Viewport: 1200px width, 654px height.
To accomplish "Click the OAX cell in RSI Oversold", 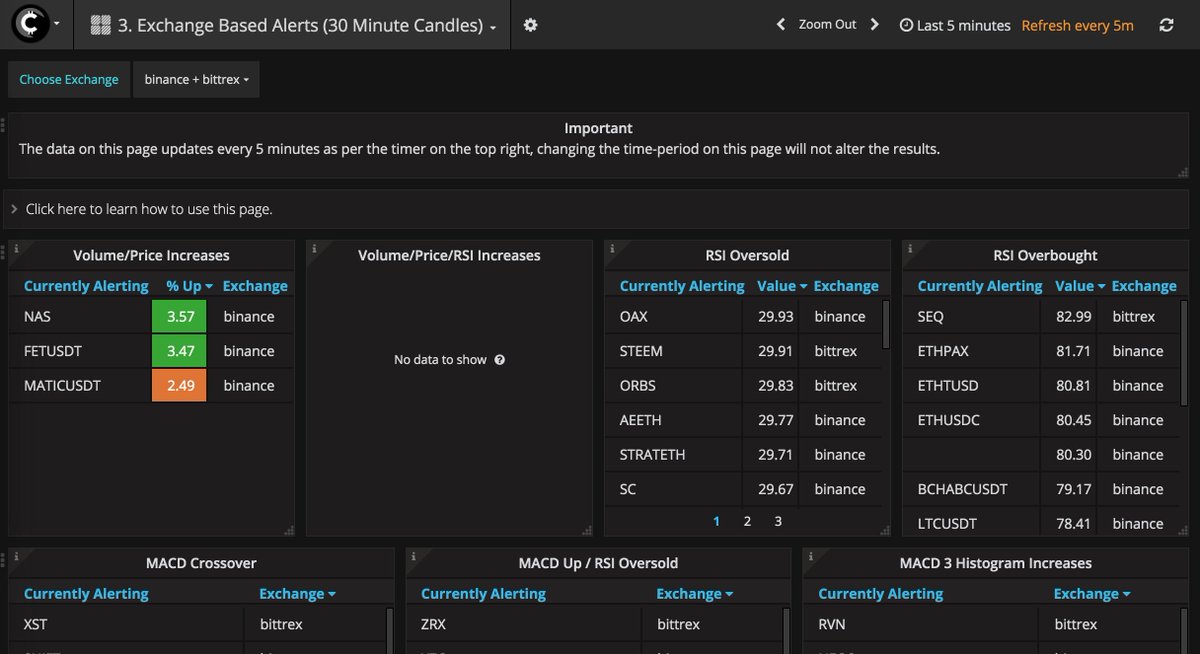I will [676, 317].
